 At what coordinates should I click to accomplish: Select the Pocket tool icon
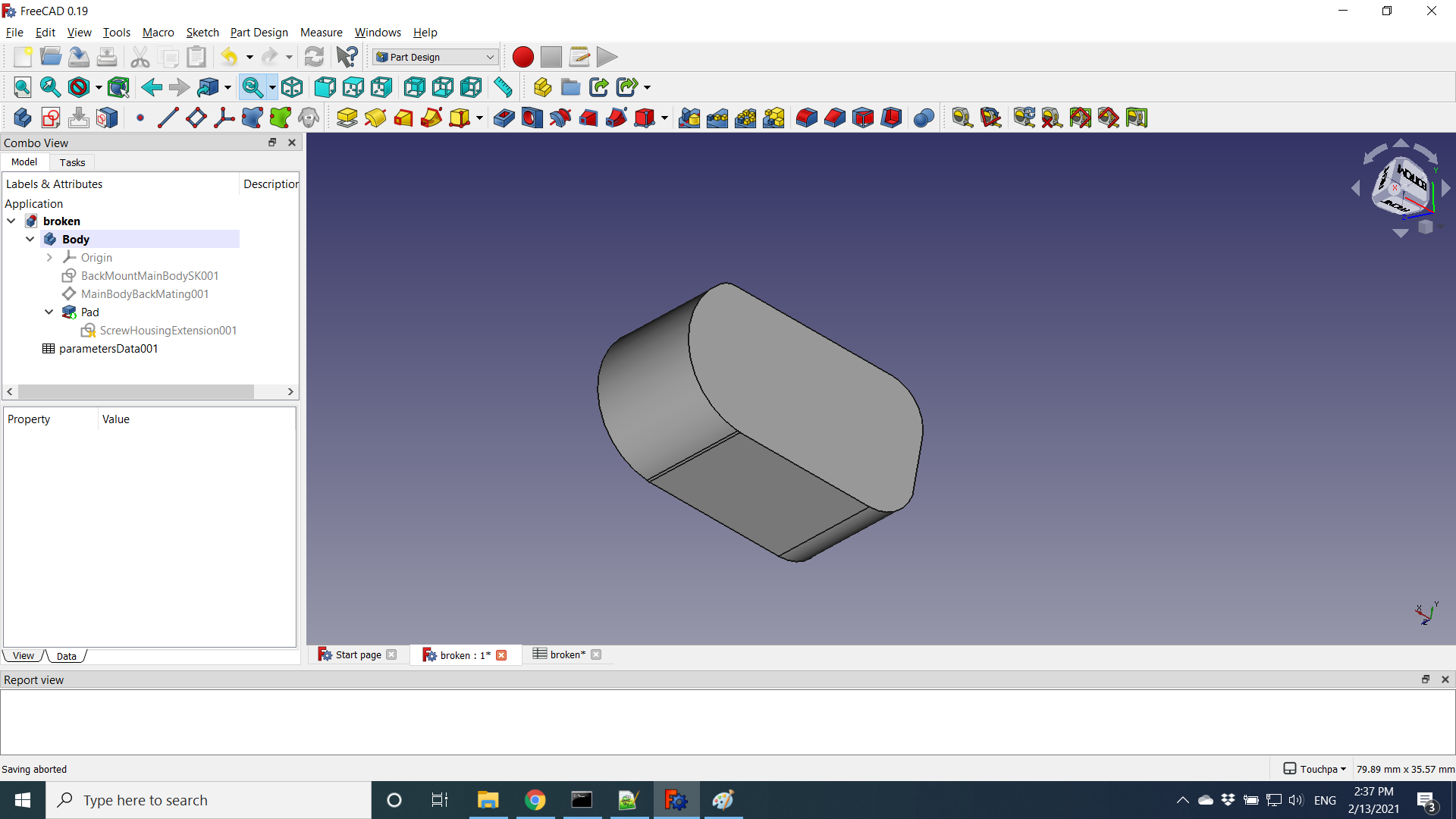[x=504, y=118]
